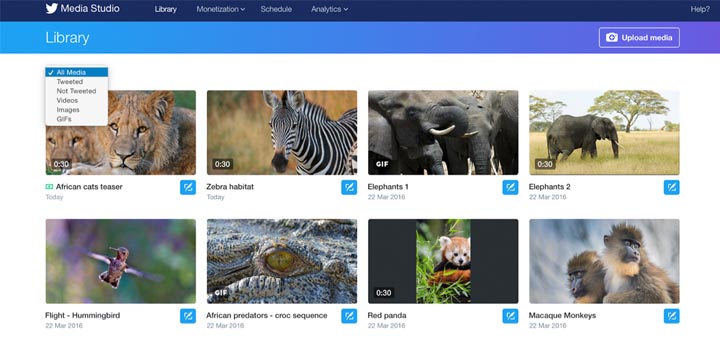
Task: Filter library by Images
Action: pos(77,110)
